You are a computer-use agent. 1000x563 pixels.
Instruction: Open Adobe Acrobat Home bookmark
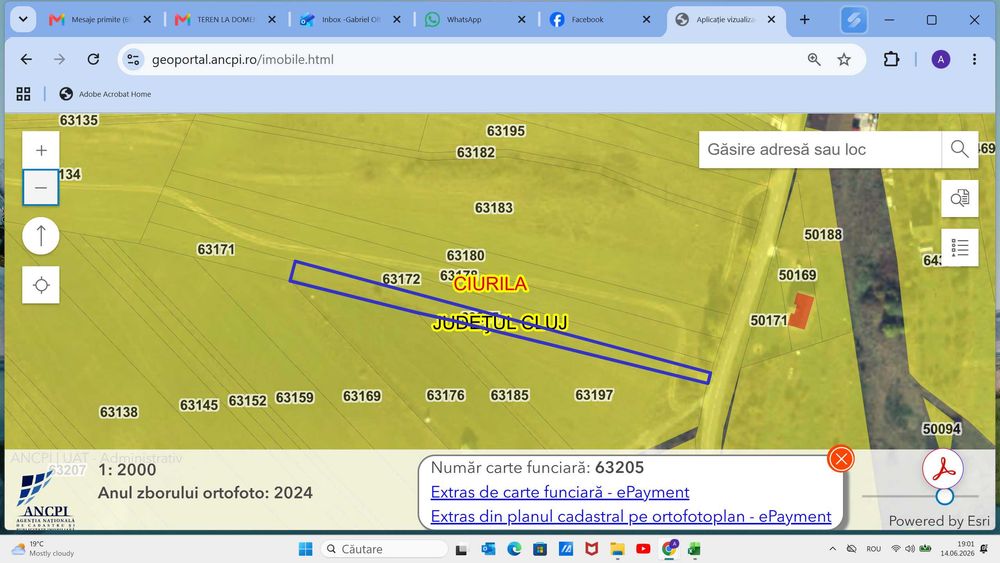(105, 94)
